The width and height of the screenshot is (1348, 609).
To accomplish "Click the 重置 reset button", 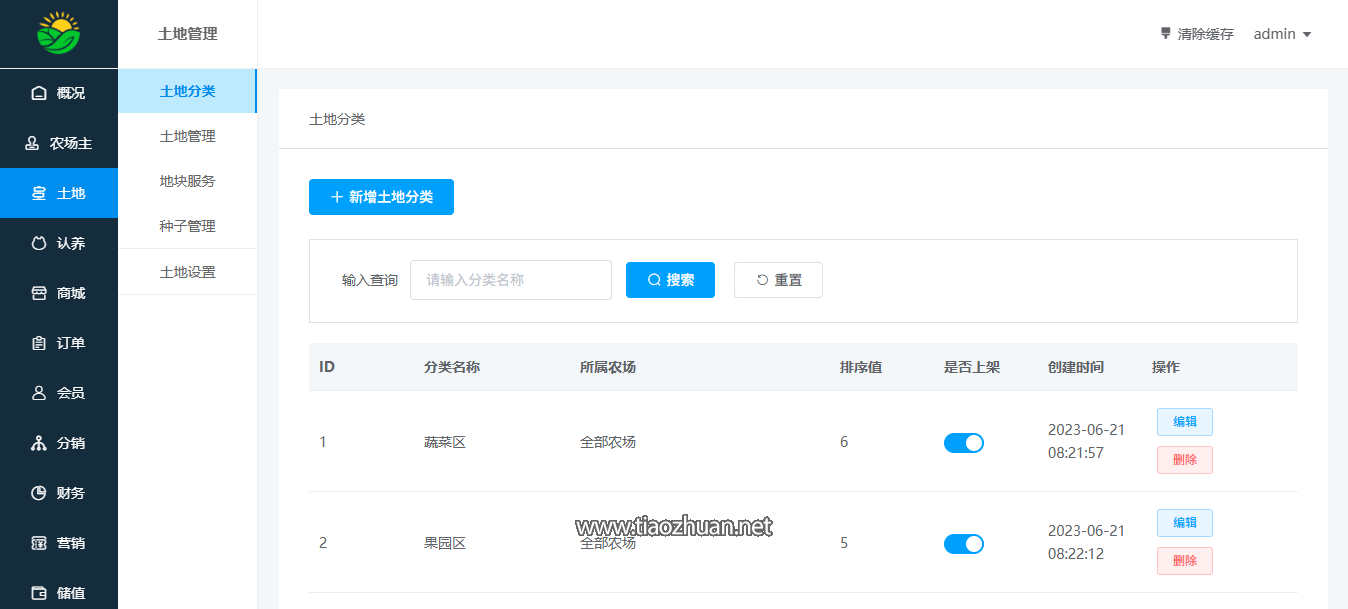I will pyautogui.click(x=778, y=280).
